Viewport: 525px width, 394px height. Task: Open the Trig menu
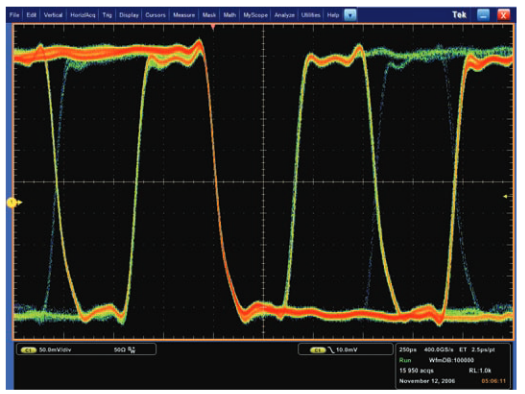[x=107, y=15]
